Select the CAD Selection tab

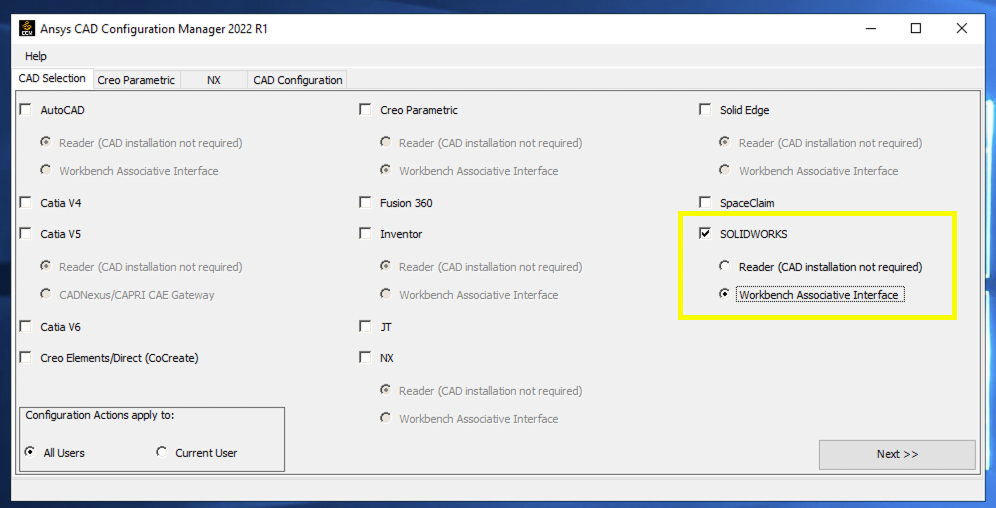(x=52, y=78)
